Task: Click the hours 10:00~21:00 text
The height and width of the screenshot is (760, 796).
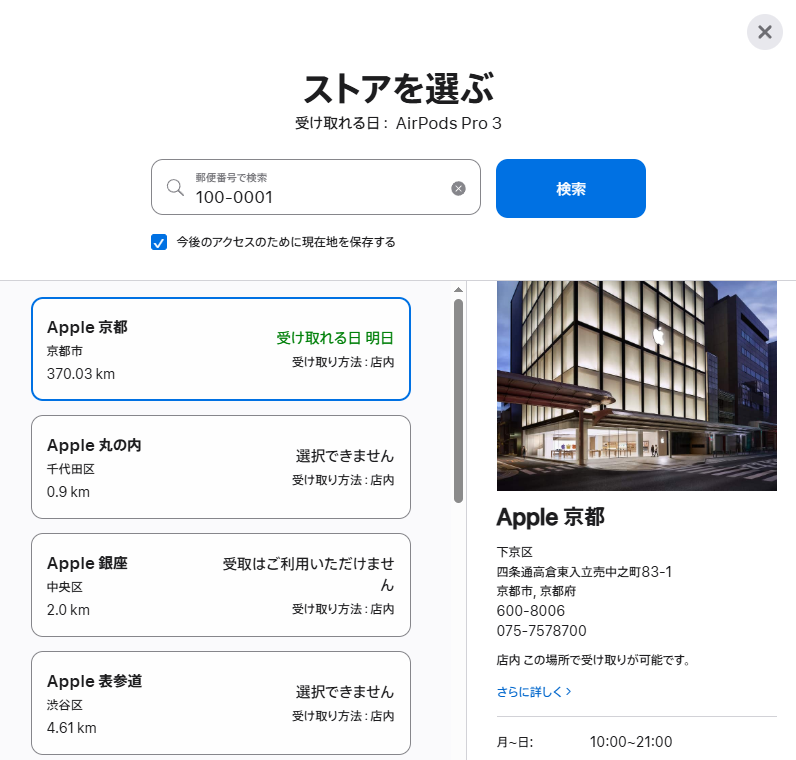Action: click(631, 742)
